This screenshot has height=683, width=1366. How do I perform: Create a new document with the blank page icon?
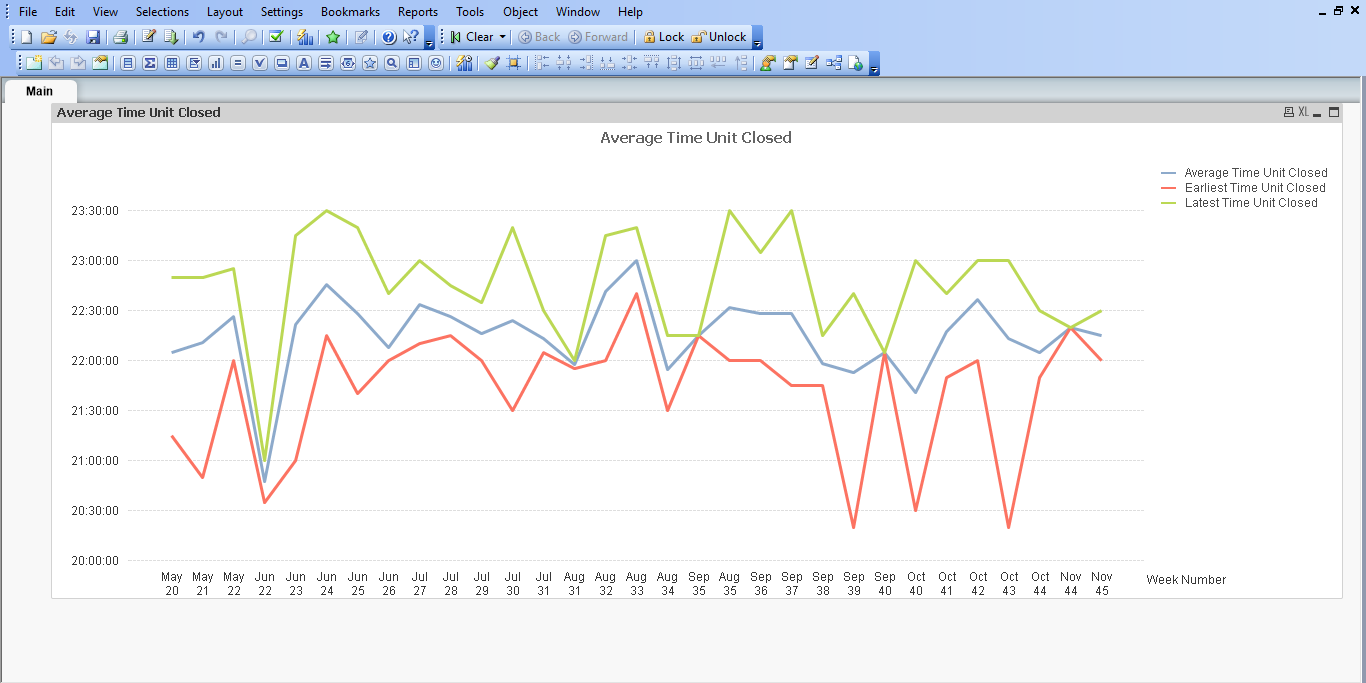27,37
